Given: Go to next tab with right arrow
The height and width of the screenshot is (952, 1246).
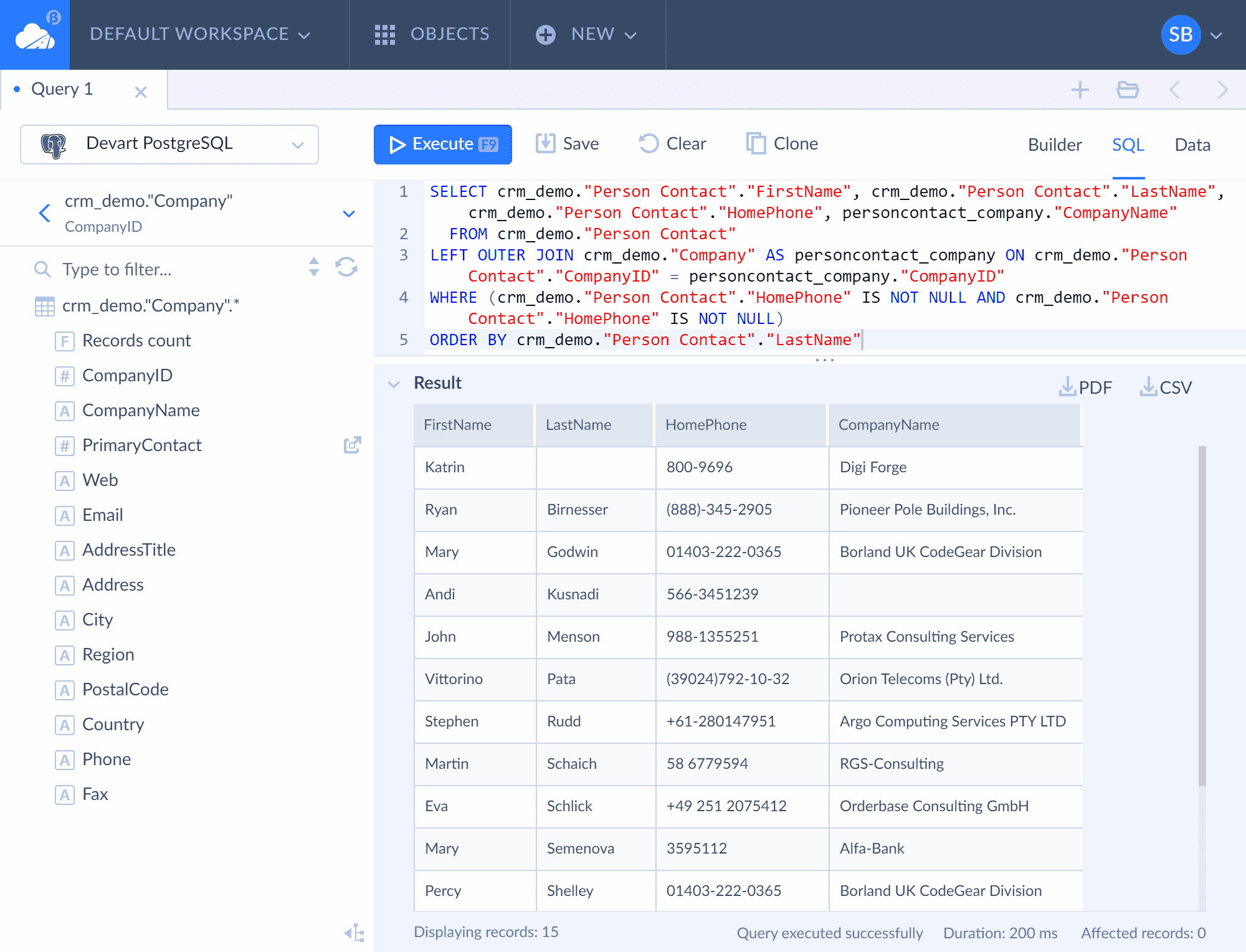Looking at the screenshot, I should point(1222,90).
